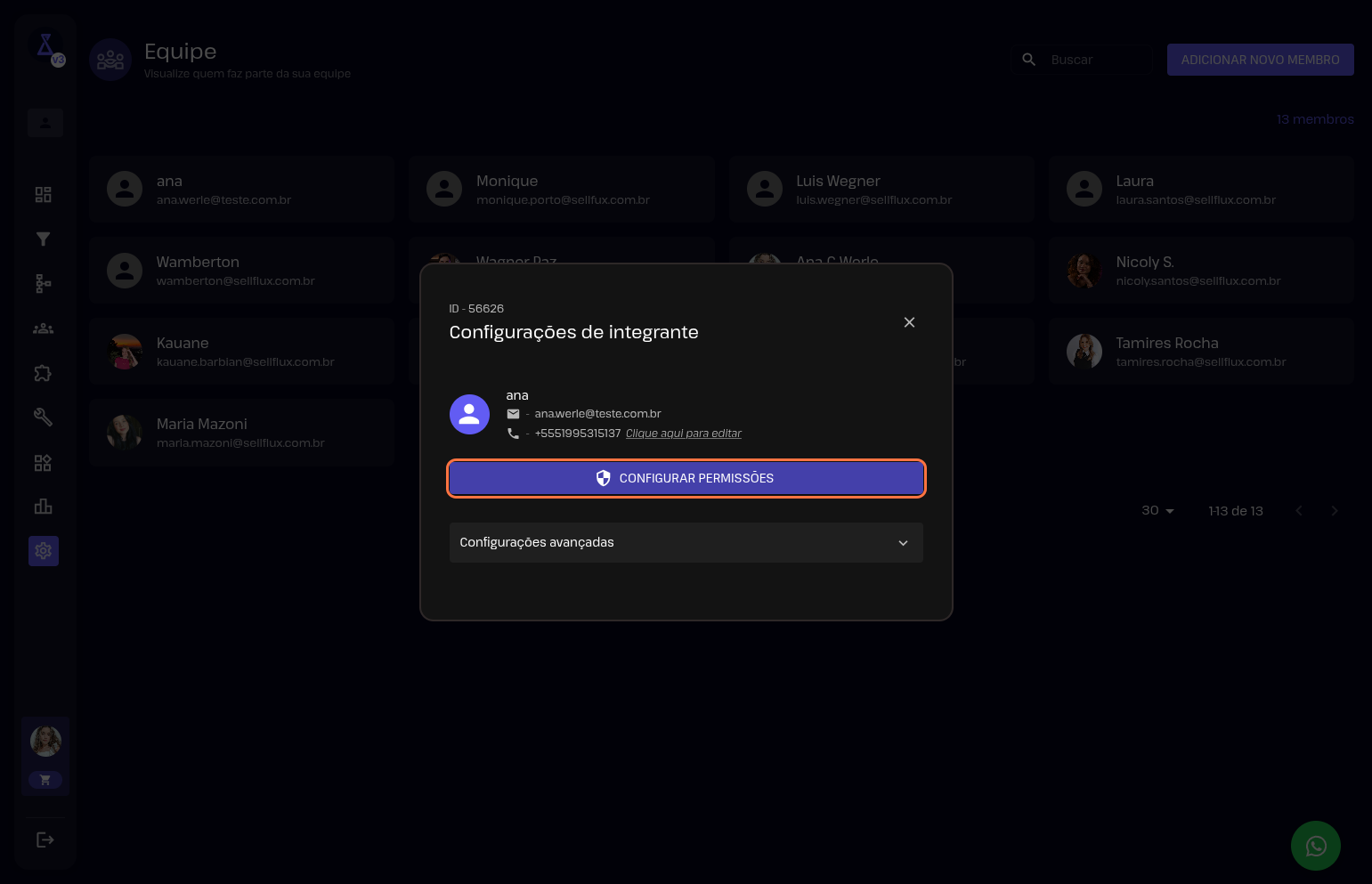Open the wrench tools icon in sidebar
Image resolution: width=1372 pixels, height=884 pixels.
click(43, 417)
